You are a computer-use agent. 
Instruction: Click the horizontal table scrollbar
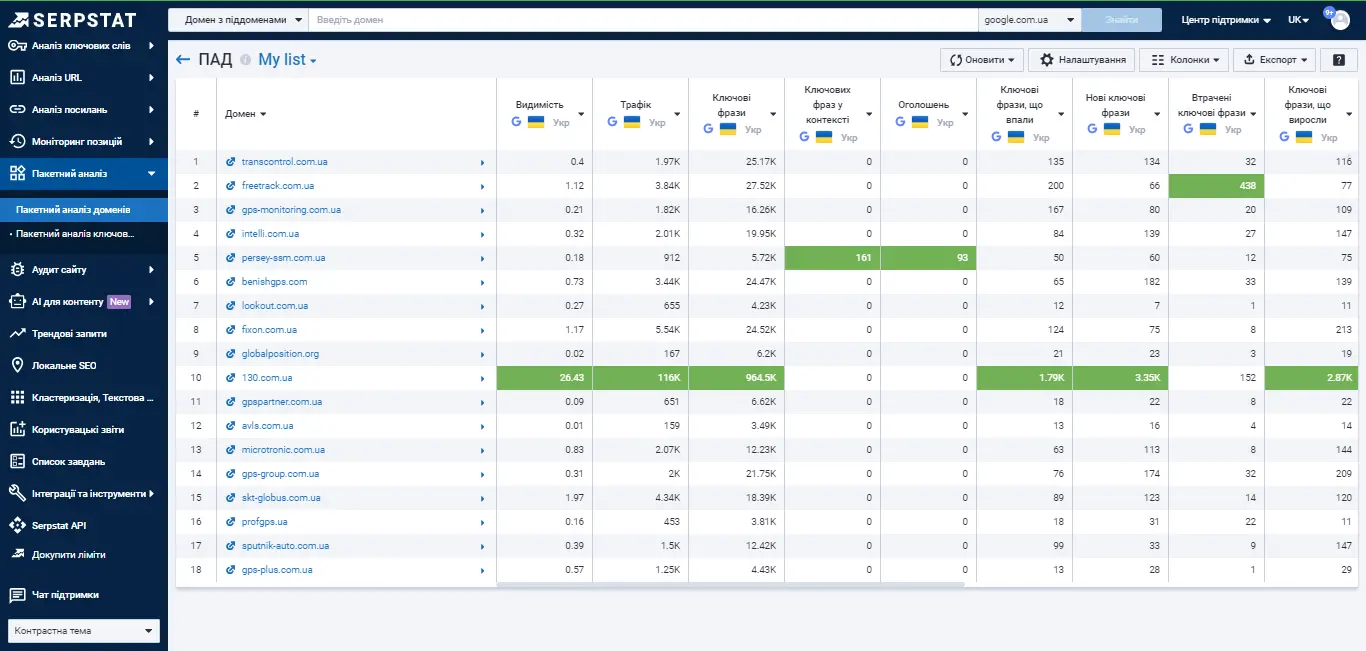(x=730, y=585)
